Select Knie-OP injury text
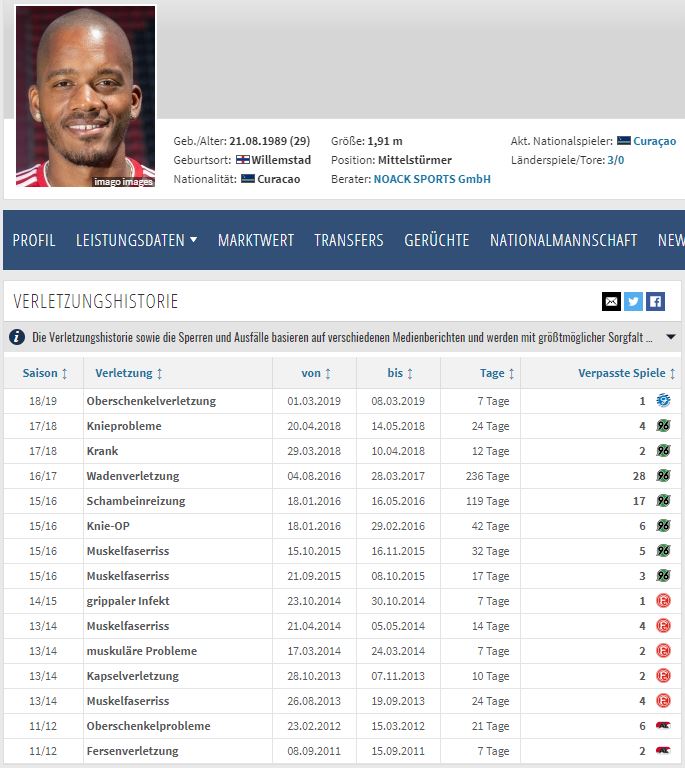This screenshot has width=685, height=768. 108,526
